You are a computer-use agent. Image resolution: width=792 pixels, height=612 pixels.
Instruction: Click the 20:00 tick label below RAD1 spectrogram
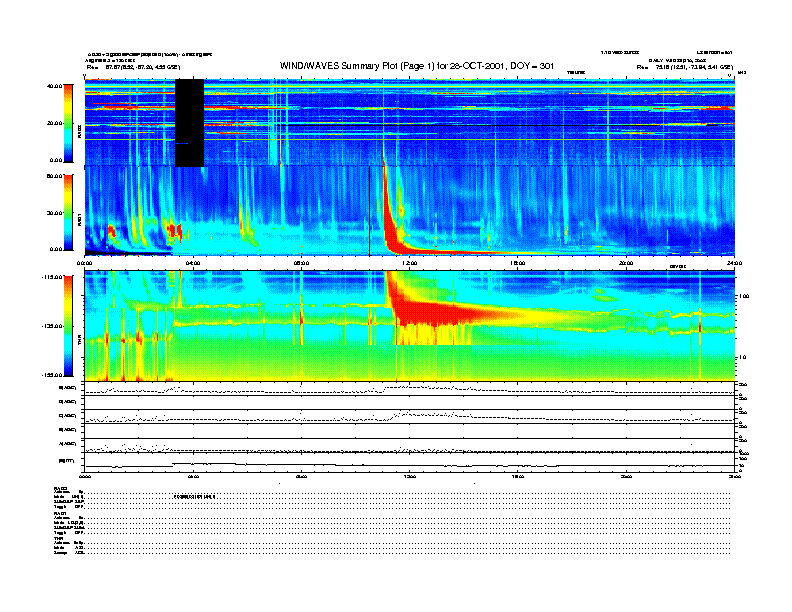click(x=626, y=263)
